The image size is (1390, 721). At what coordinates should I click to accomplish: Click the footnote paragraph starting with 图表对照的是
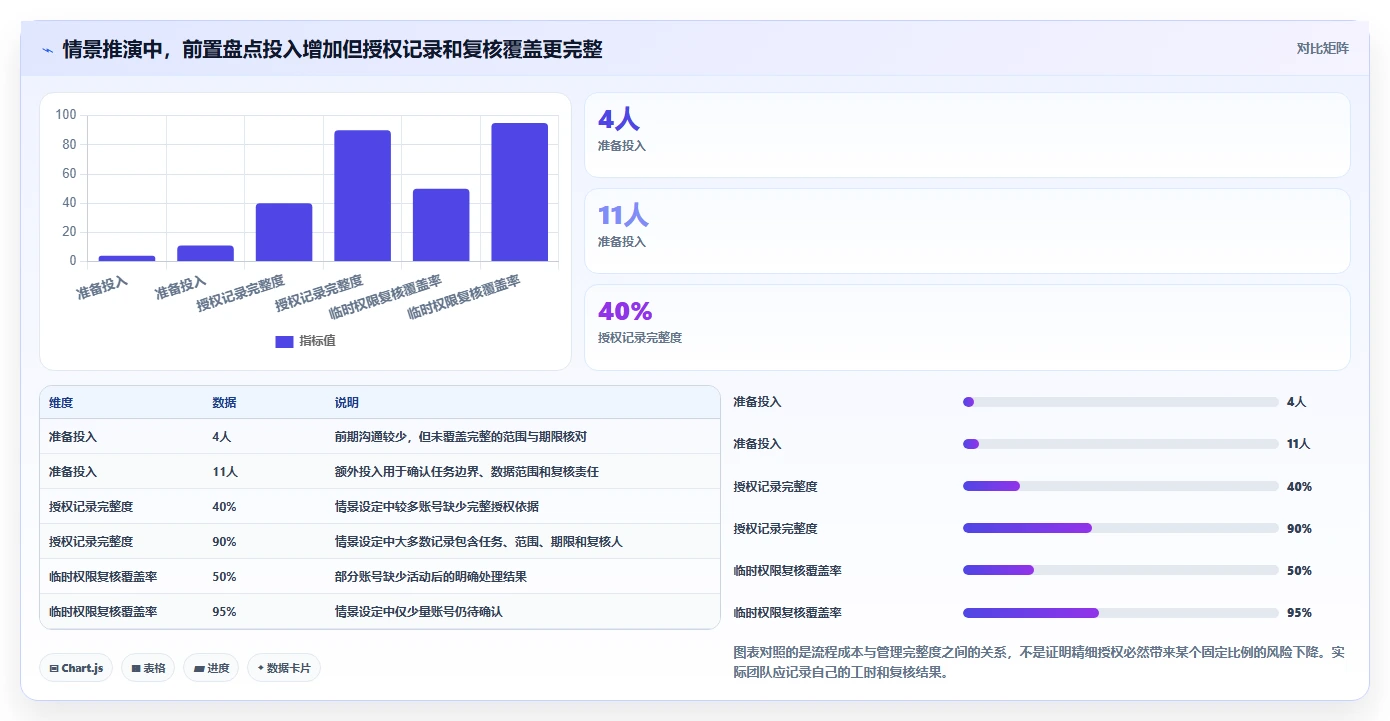[x=1039, y=662]
